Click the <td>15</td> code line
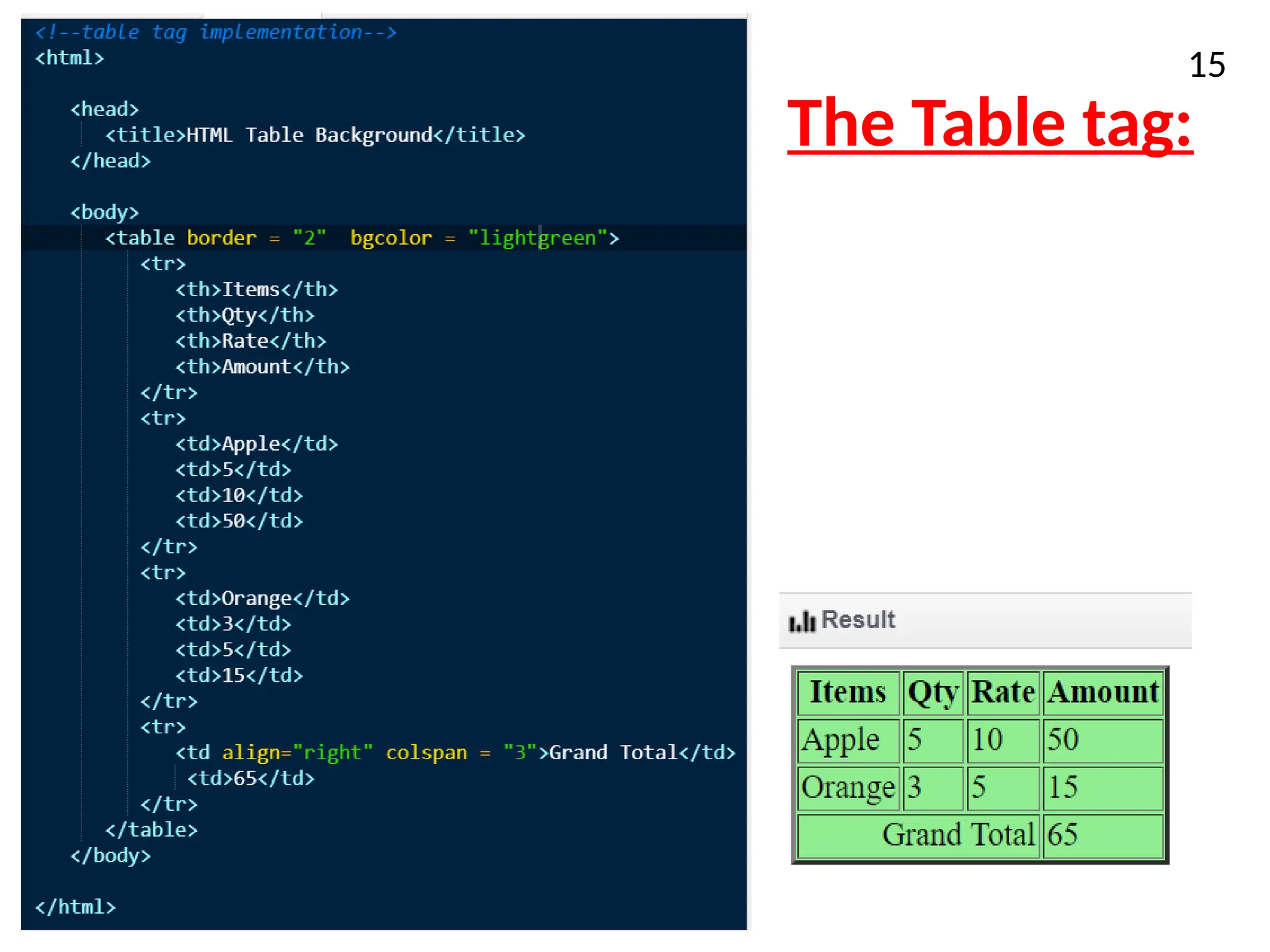This screenshot has height=952, width=1270. tap(239, 675)
